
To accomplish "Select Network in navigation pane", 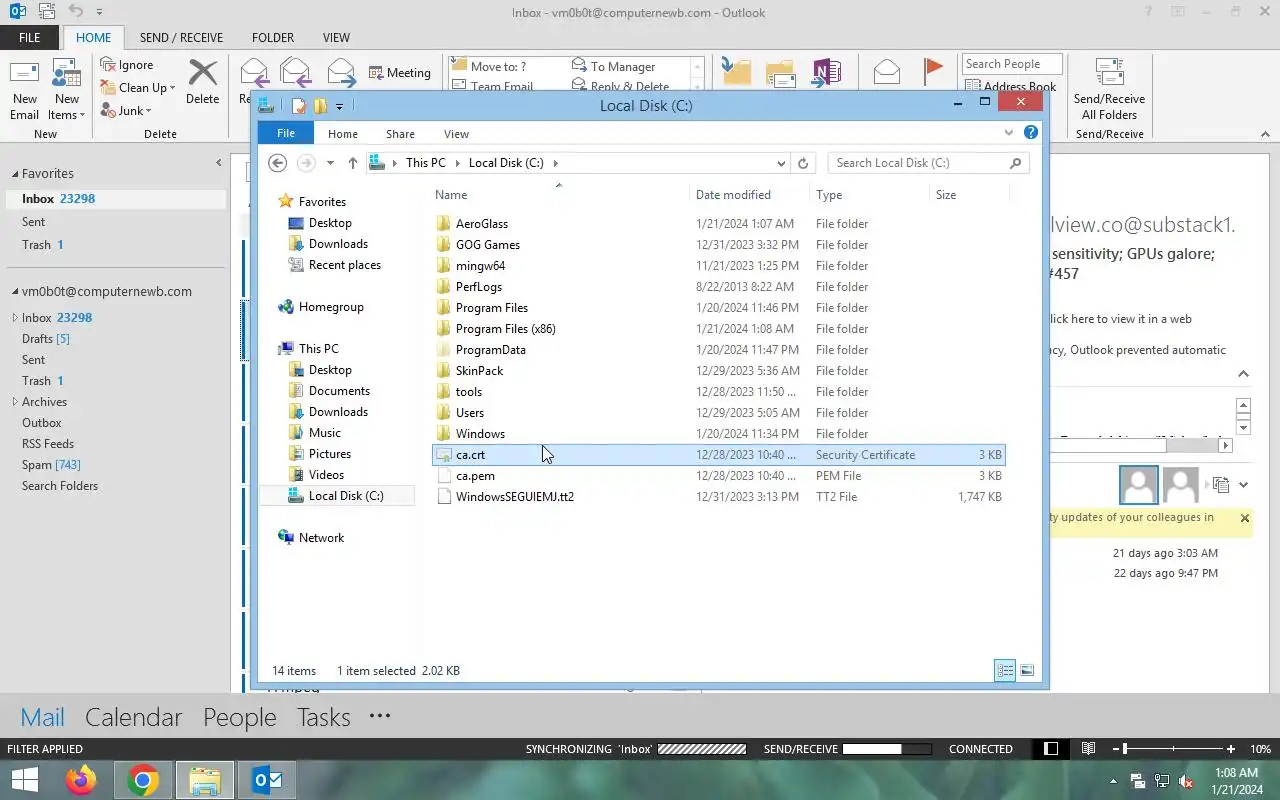I will [x=321, y=538].
